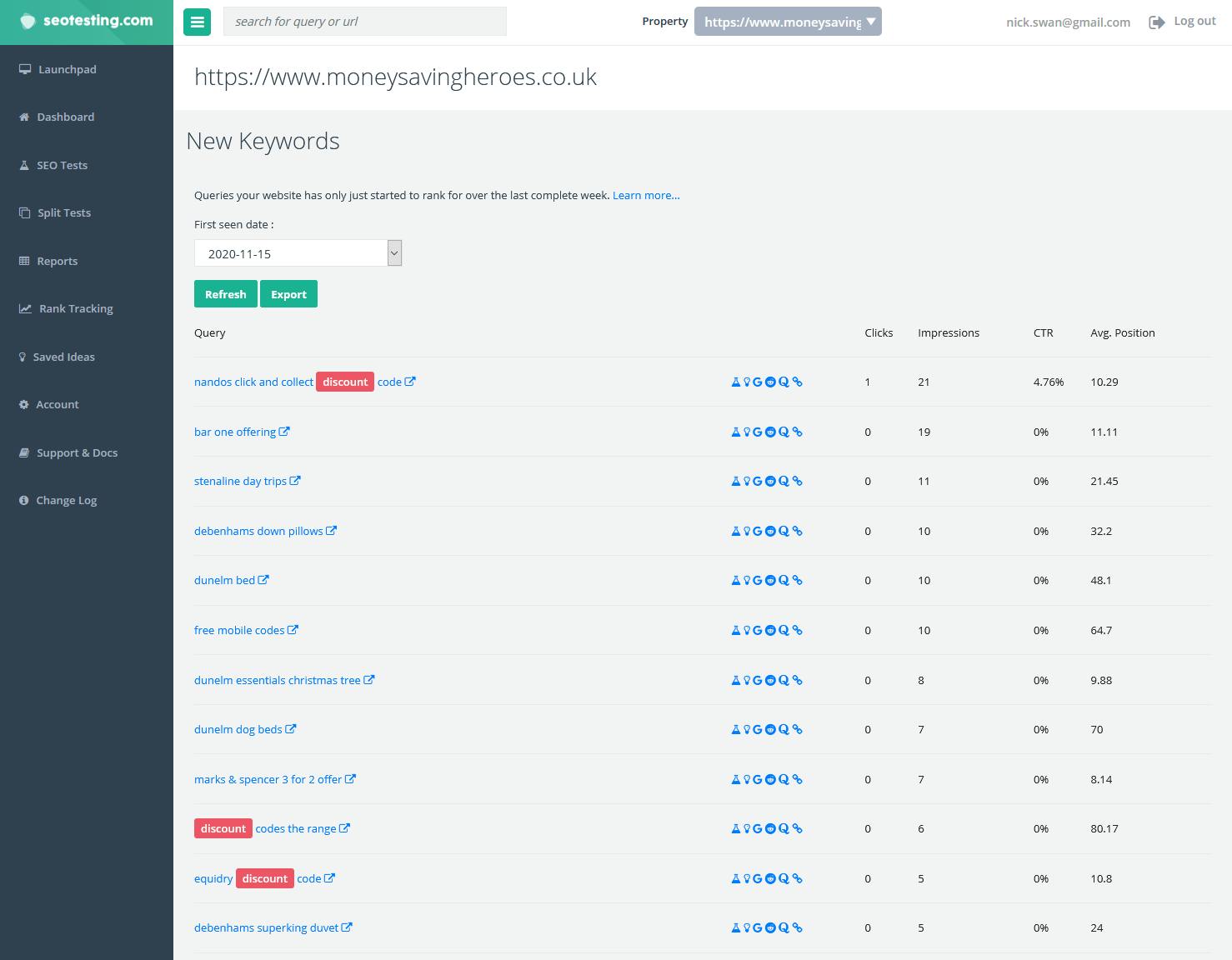
Task: Click the 80.17 average position value
Action: click(x=1104, y=828)
